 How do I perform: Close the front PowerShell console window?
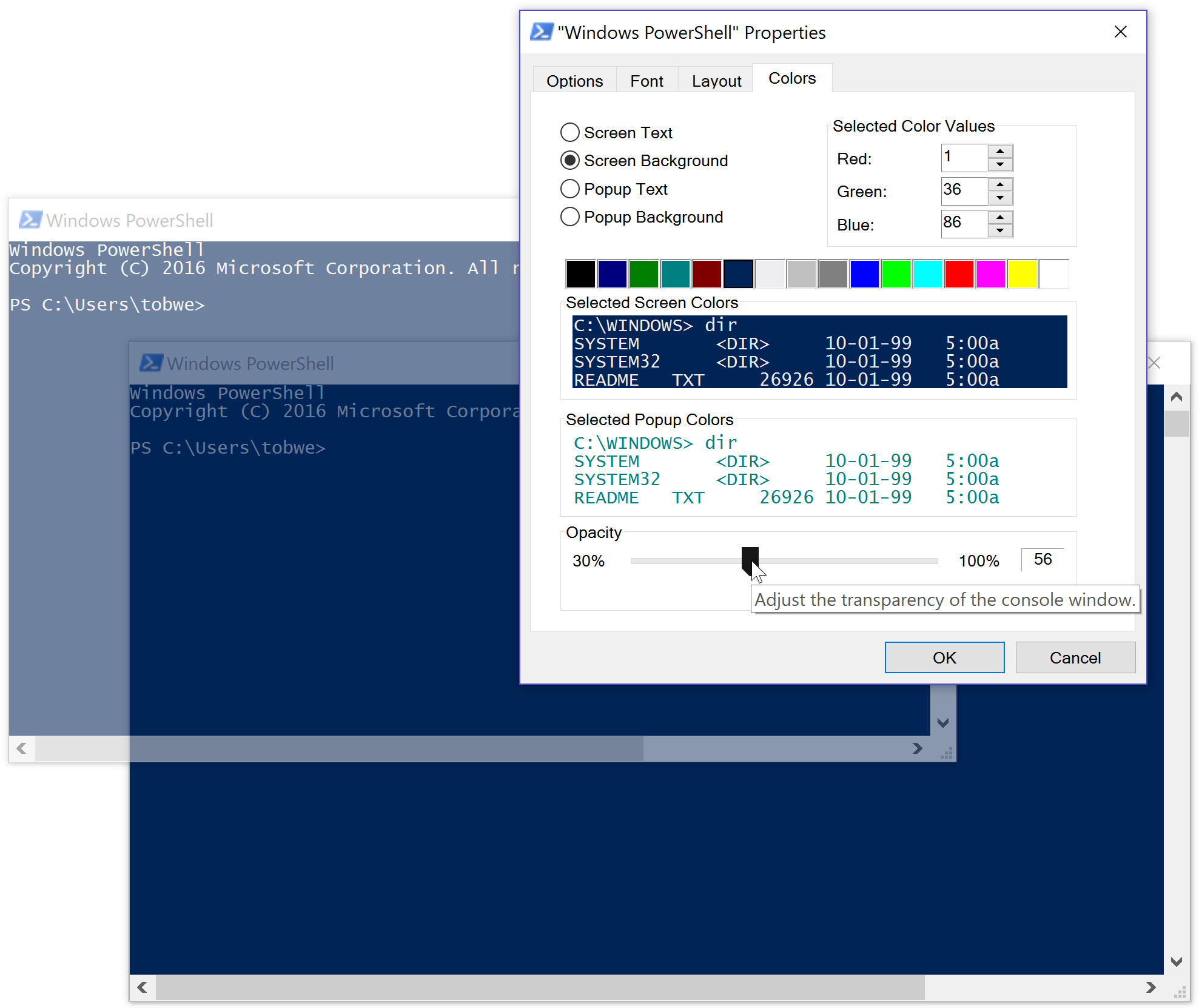[1154, 363]
